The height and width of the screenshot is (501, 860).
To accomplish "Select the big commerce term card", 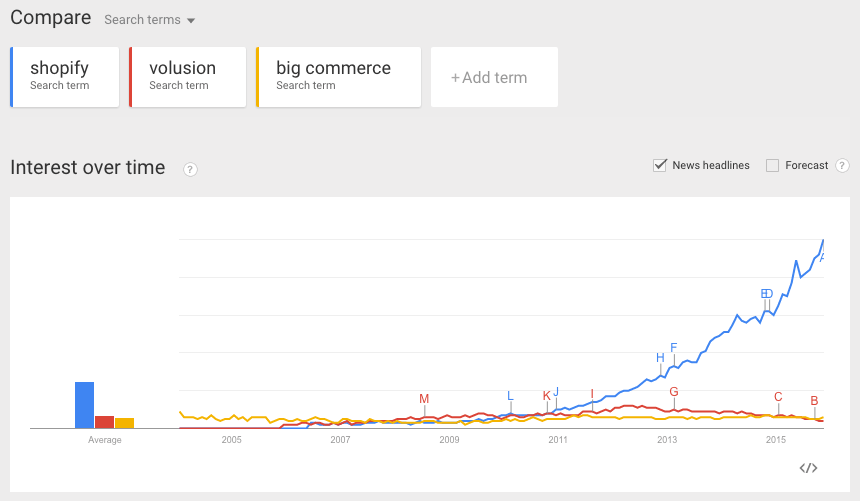I will pos(338,77).
